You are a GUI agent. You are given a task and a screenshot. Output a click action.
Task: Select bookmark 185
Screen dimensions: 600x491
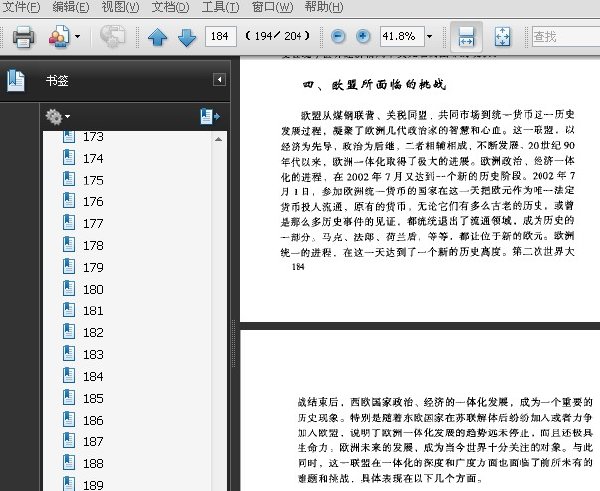click(83, 398)
